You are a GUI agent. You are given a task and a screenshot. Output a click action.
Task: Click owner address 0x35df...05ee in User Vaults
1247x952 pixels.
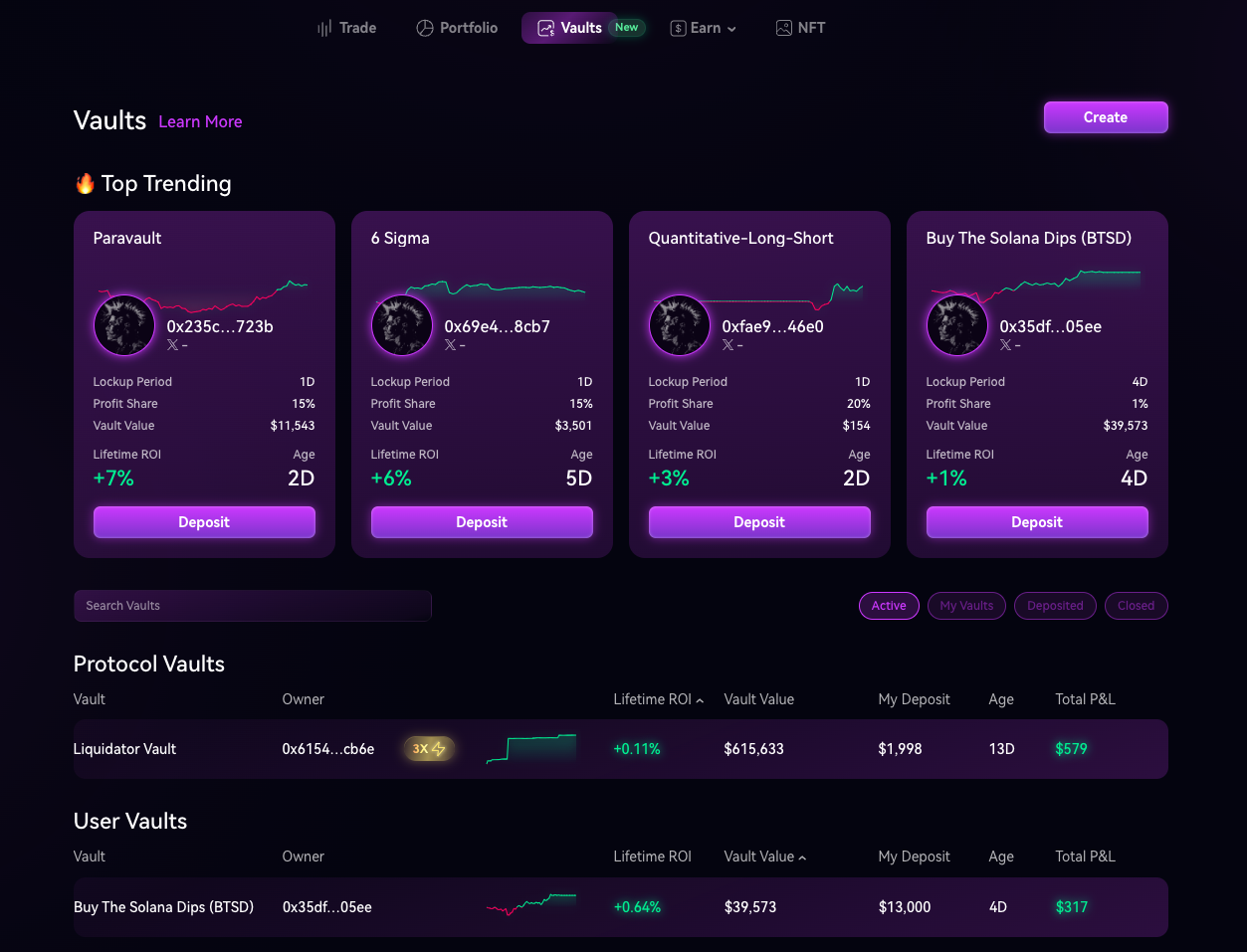[x=327, y=907]
